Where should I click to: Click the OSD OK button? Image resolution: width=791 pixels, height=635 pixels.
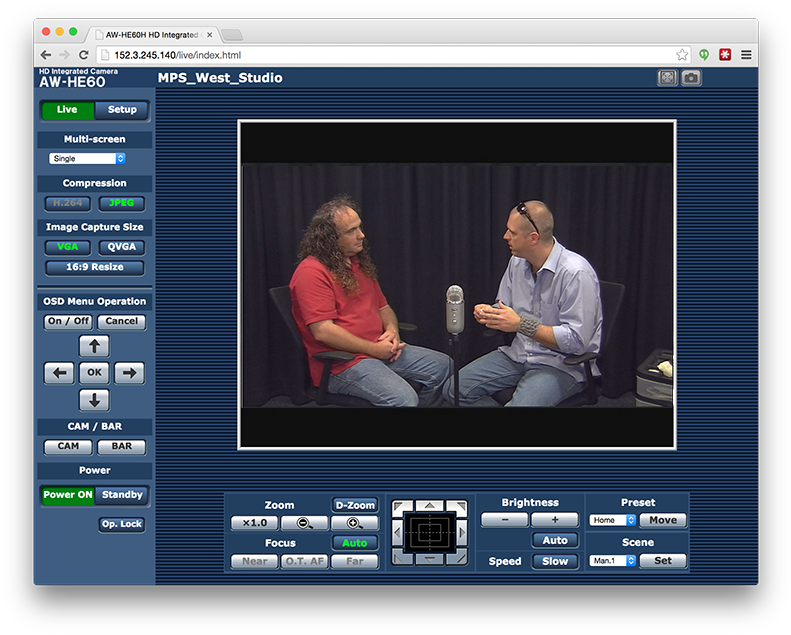[x=94, y=373]
